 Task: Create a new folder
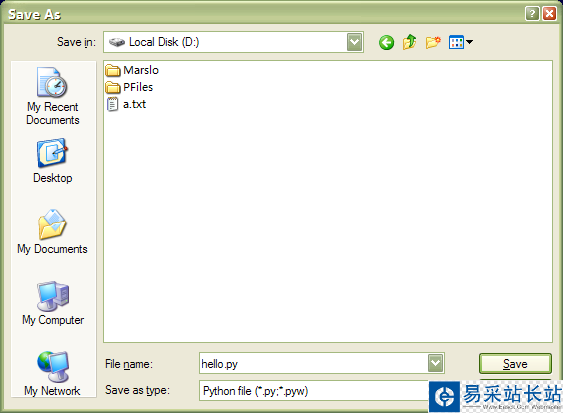pyautogui.click(x=433, y=42)
